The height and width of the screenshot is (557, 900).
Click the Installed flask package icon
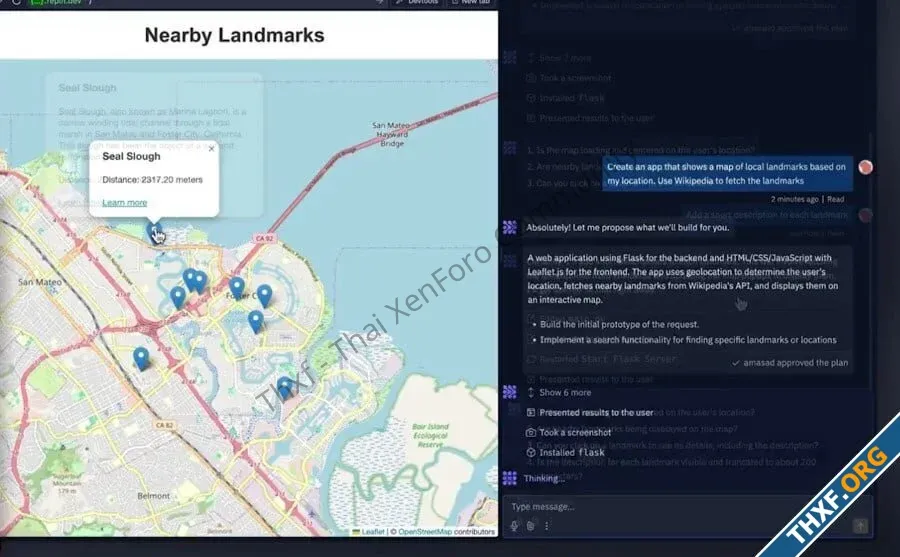click(531, 452)
